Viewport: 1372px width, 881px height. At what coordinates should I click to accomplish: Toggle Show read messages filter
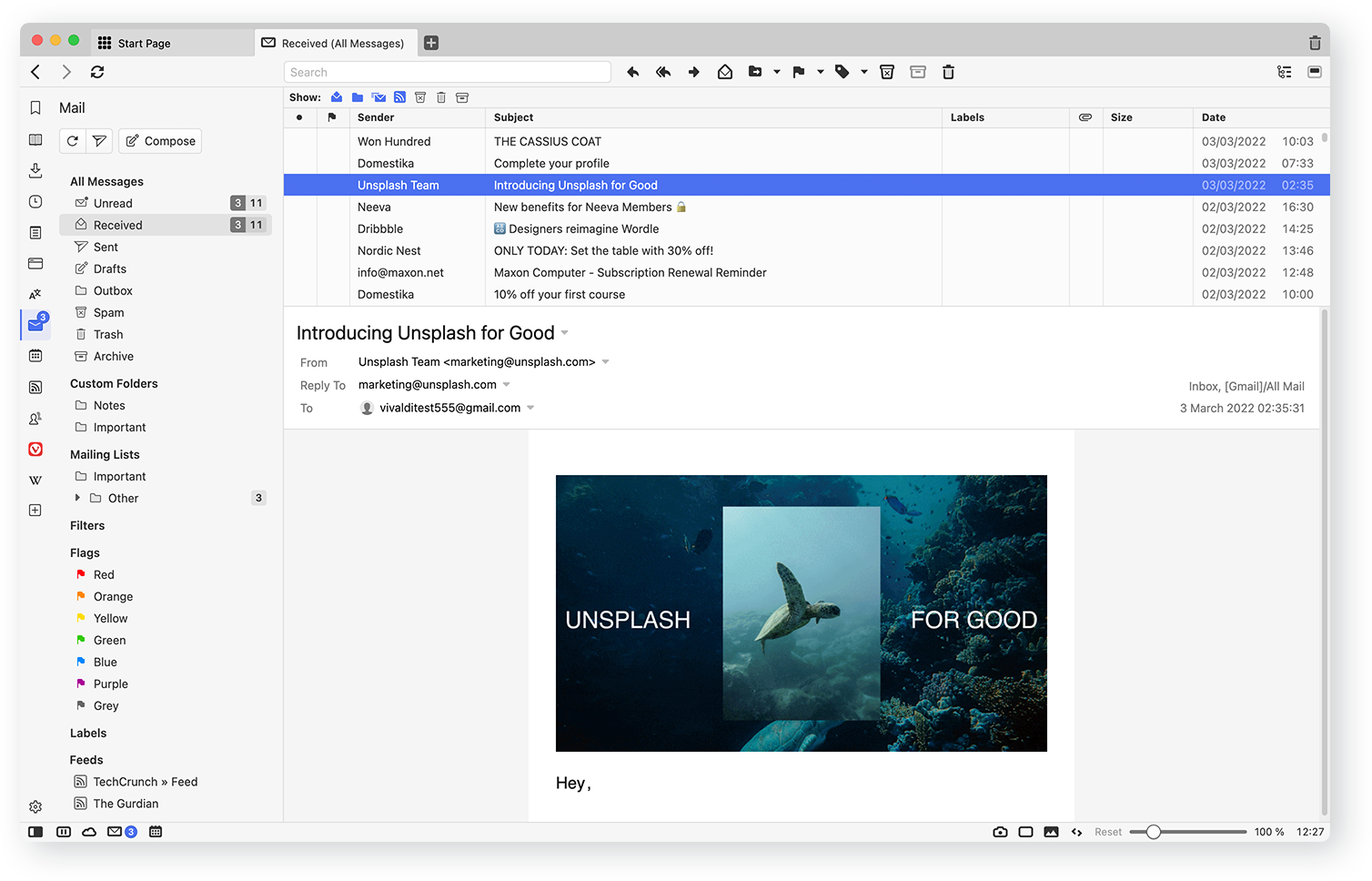click(x=337, y=97)
